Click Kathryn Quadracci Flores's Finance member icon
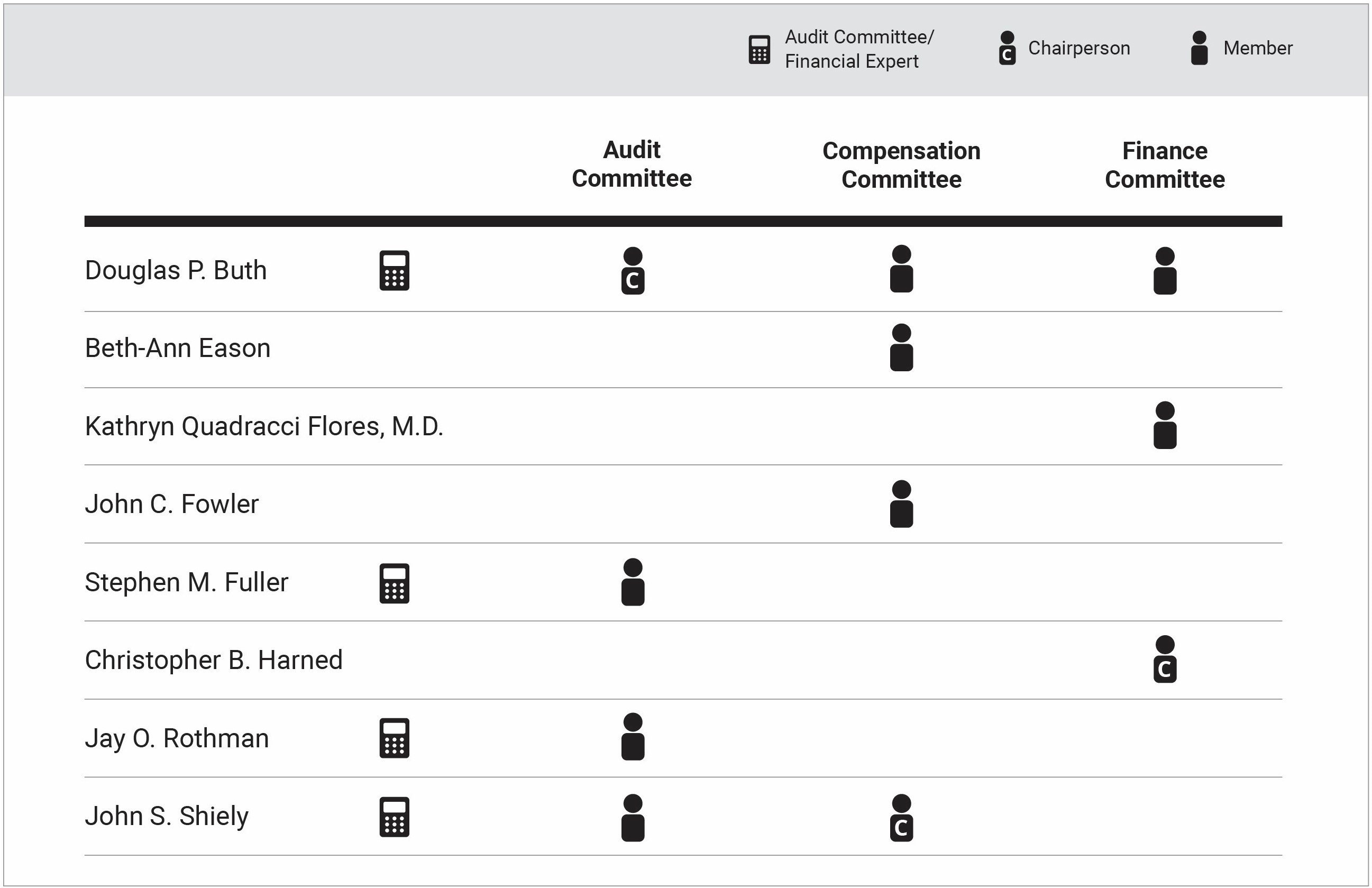This screenshot has height=888, width=1372. click(1165, 426)
